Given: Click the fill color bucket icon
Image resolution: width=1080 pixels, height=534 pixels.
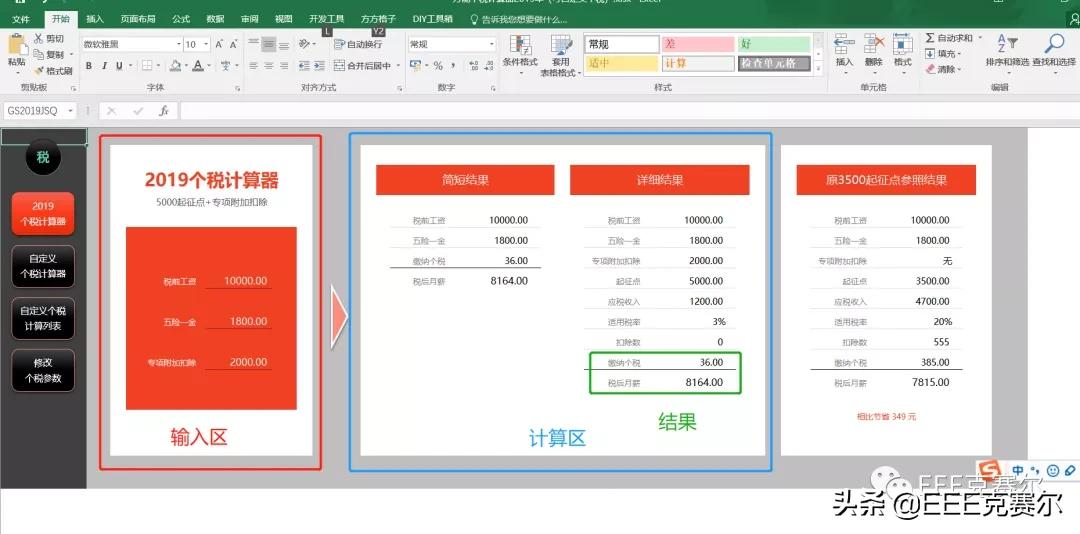Looking at the screenshot, I should pos(175,66).
